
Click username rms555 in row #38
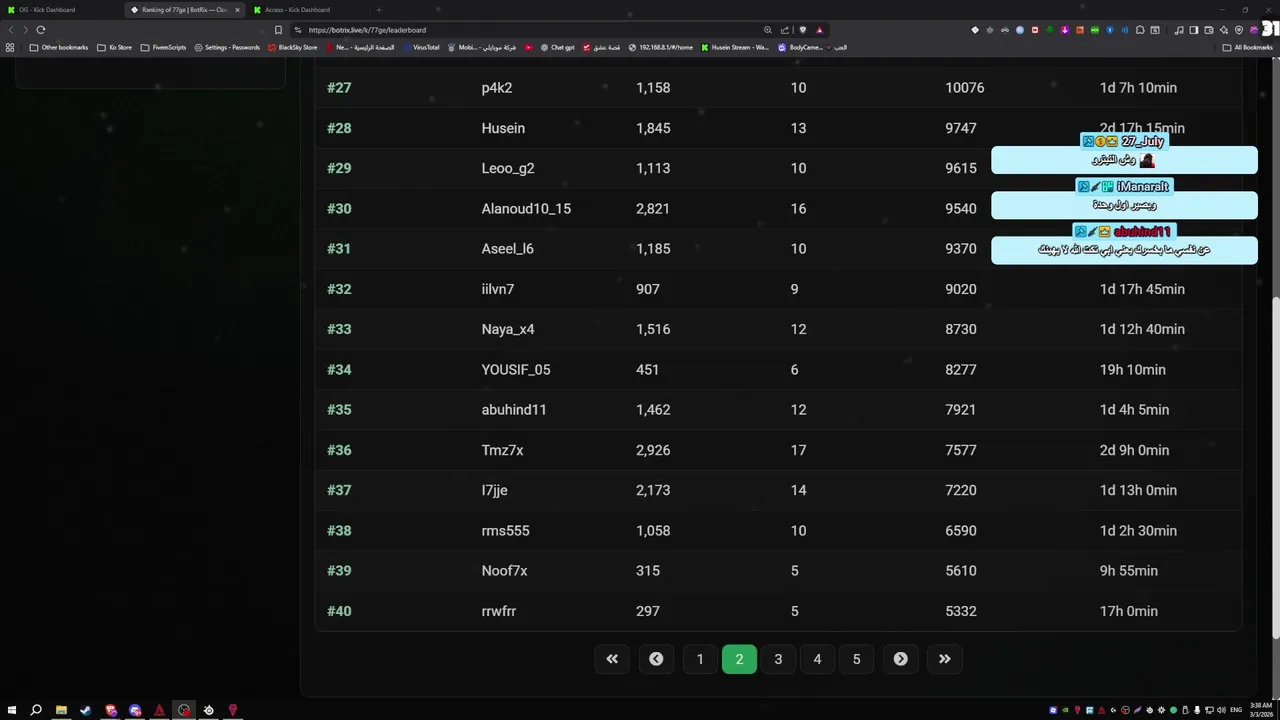pyautogui.click(x=506, y=531)
